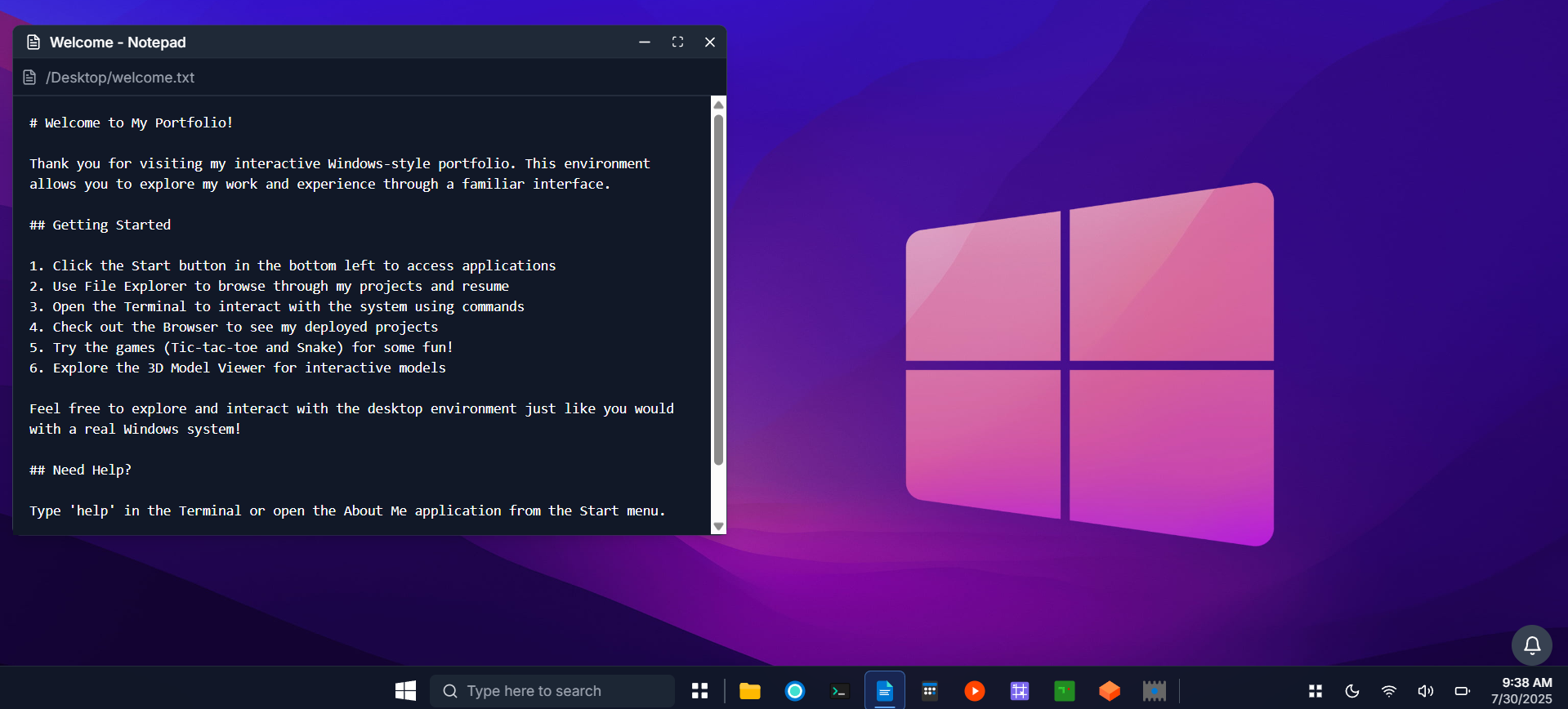Maximize the Welcome - Notepad window

click(x=677, y=42)
